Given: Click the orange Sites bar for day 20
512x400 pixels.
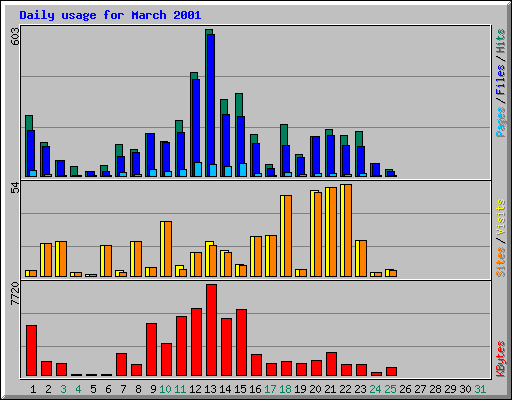Looking at the screenshot, I should tap(318, 234).
